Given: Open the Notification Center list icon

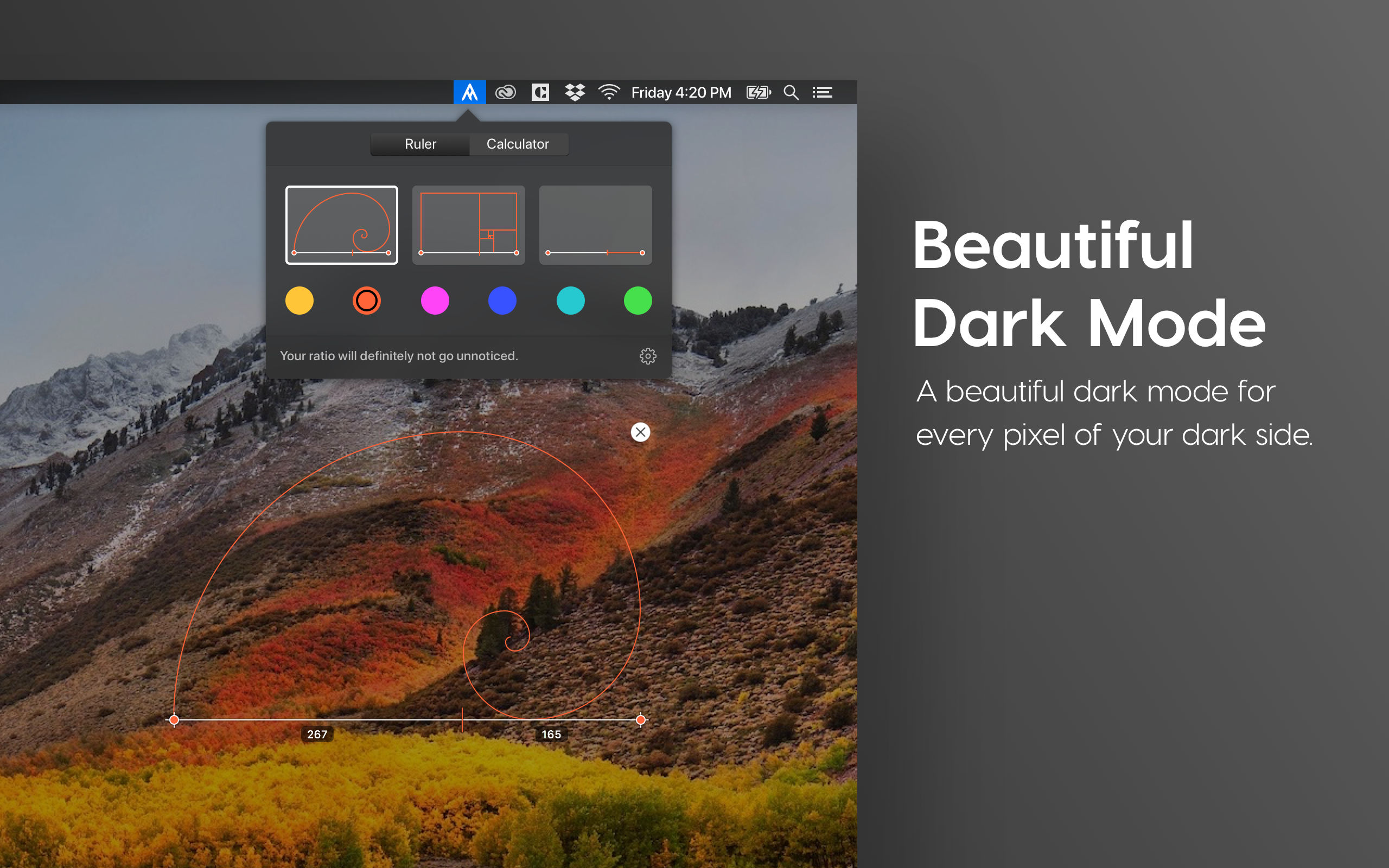Looking at the screenshot, I should click(x=822, y=92).
